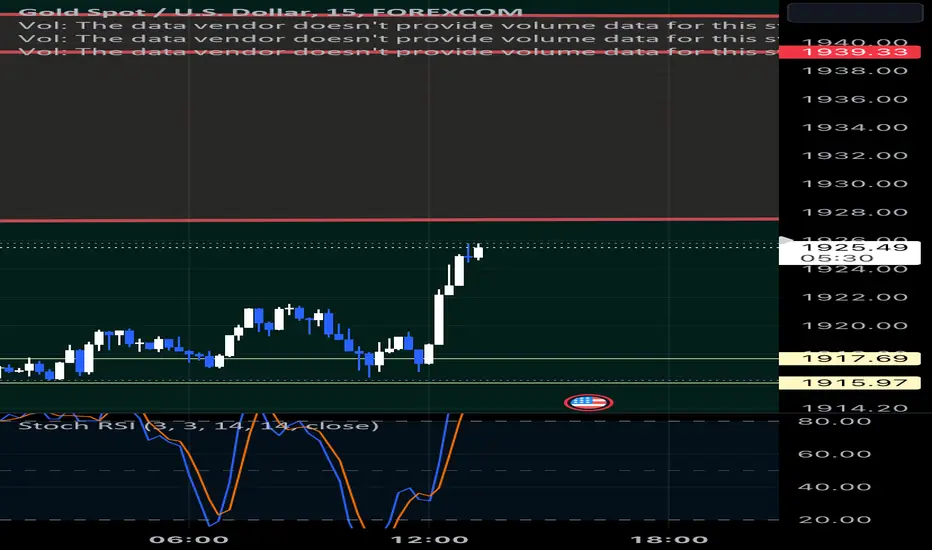Select the red 1939.33 price label
Screen dimensions: 932x550
click(850, 52)
